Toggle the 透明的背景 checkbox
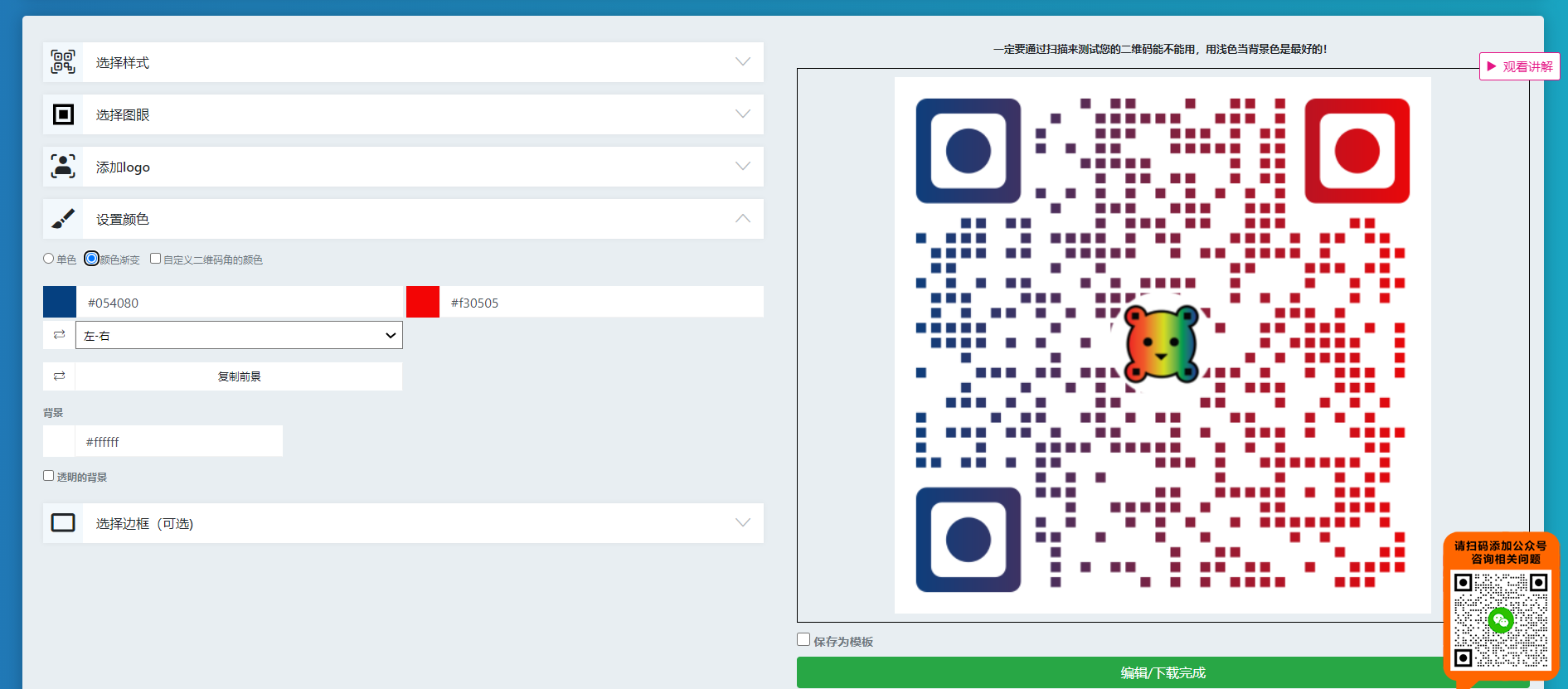The image size is (1568, 689). 49,476
